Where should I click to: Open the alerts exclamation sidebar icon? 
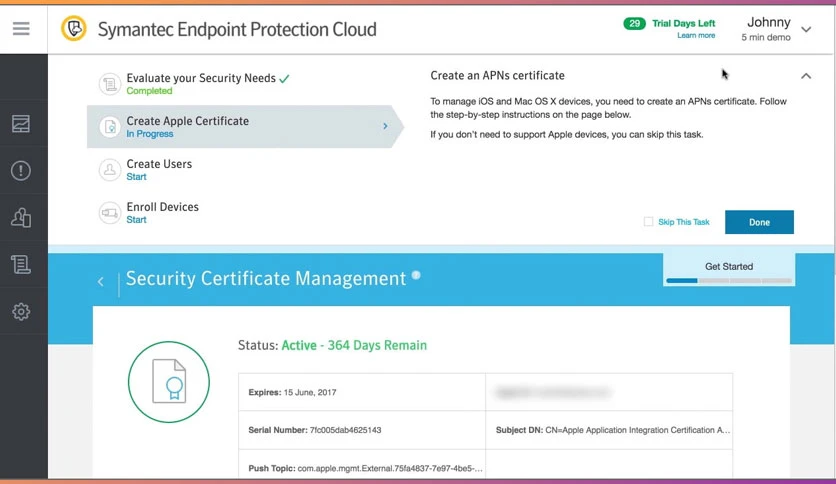(21, 171)
